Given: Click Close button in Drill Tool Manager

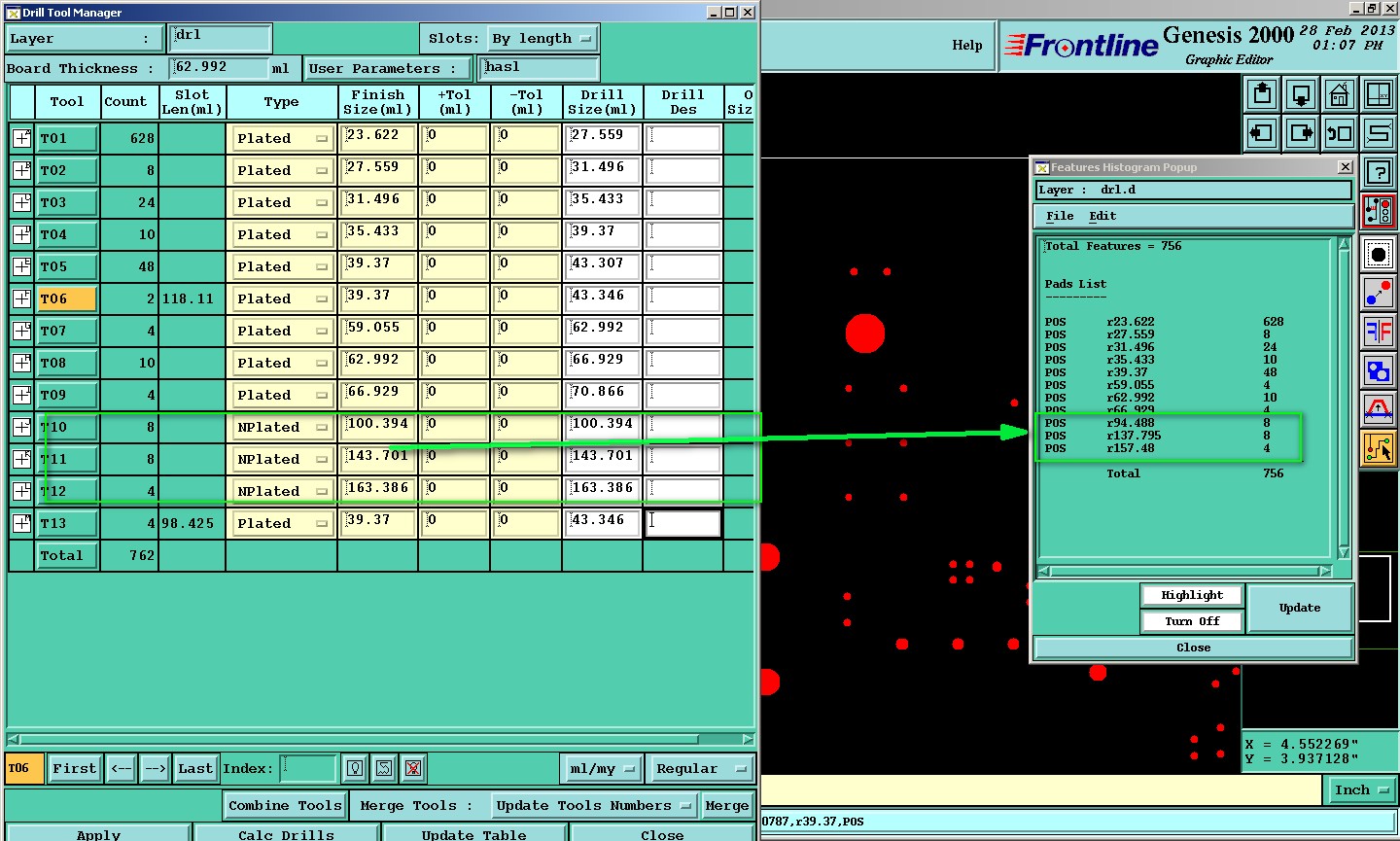Looking at the screenshot, I should [x=662, y=833].
